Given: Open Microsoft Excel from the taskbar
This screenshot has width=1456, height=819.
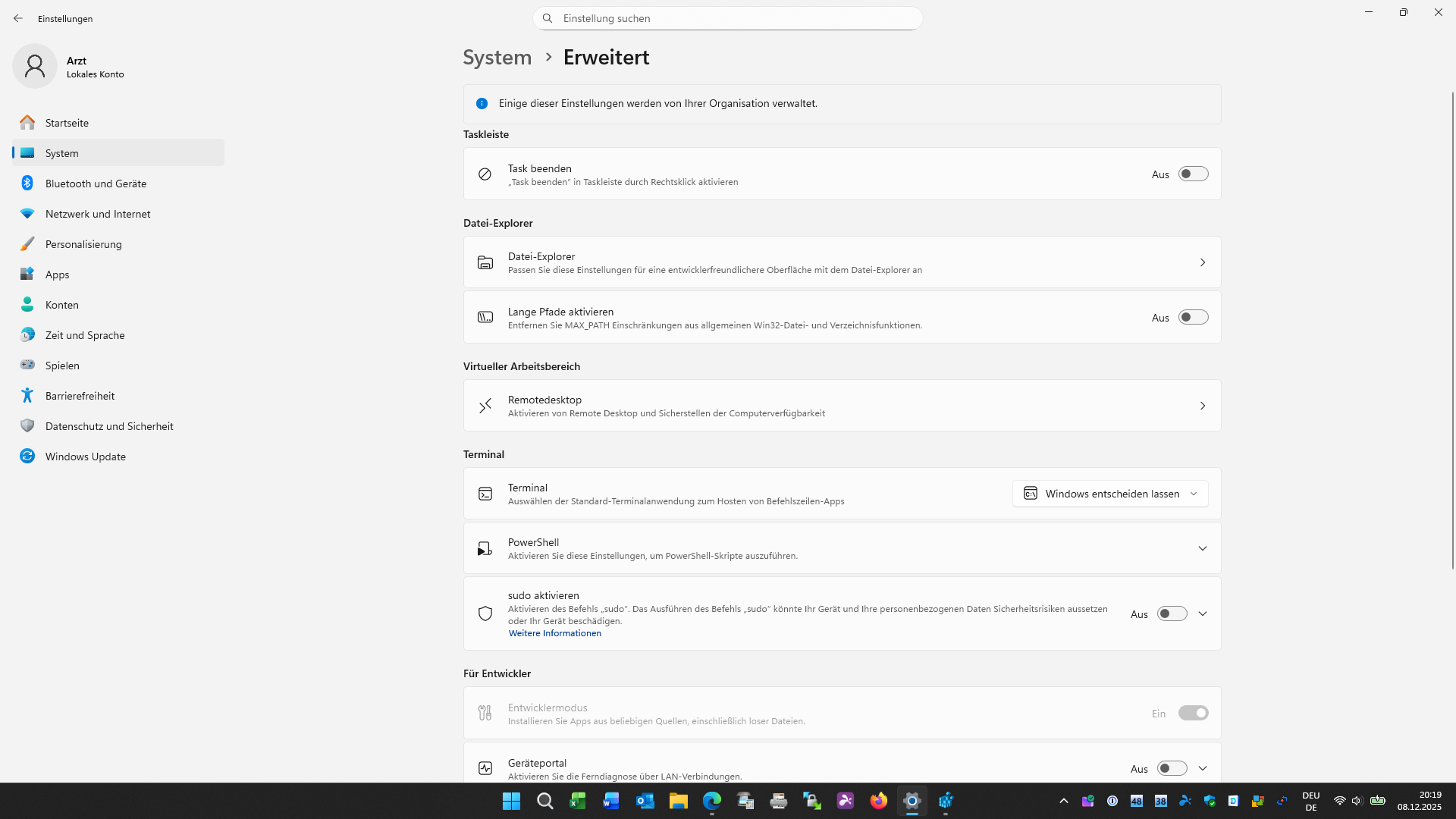Looking at the screenshot, I should [578, 801].
